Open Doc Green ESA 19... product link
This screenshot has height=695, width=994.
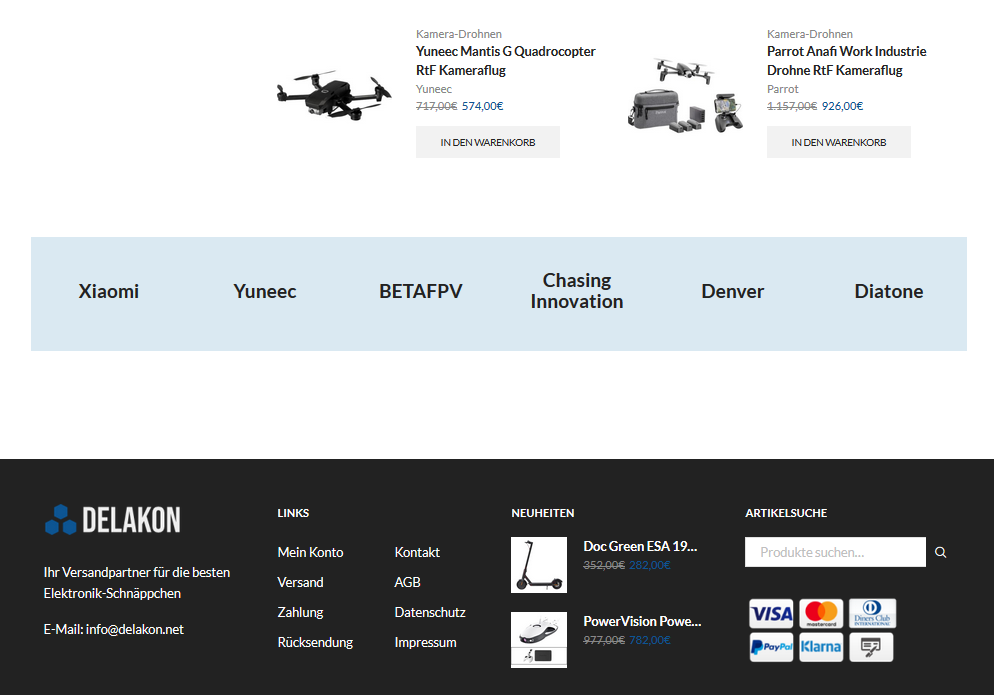[x=640, y=546]
